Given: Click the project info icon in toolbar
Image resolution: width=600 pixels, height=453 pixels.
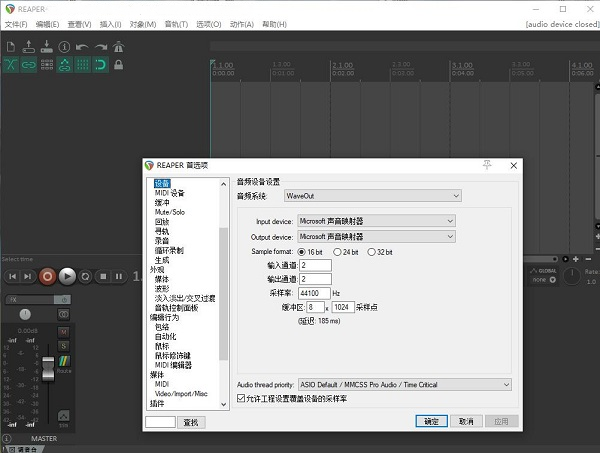Looking at the screenshot, I should tap(64, 46).
